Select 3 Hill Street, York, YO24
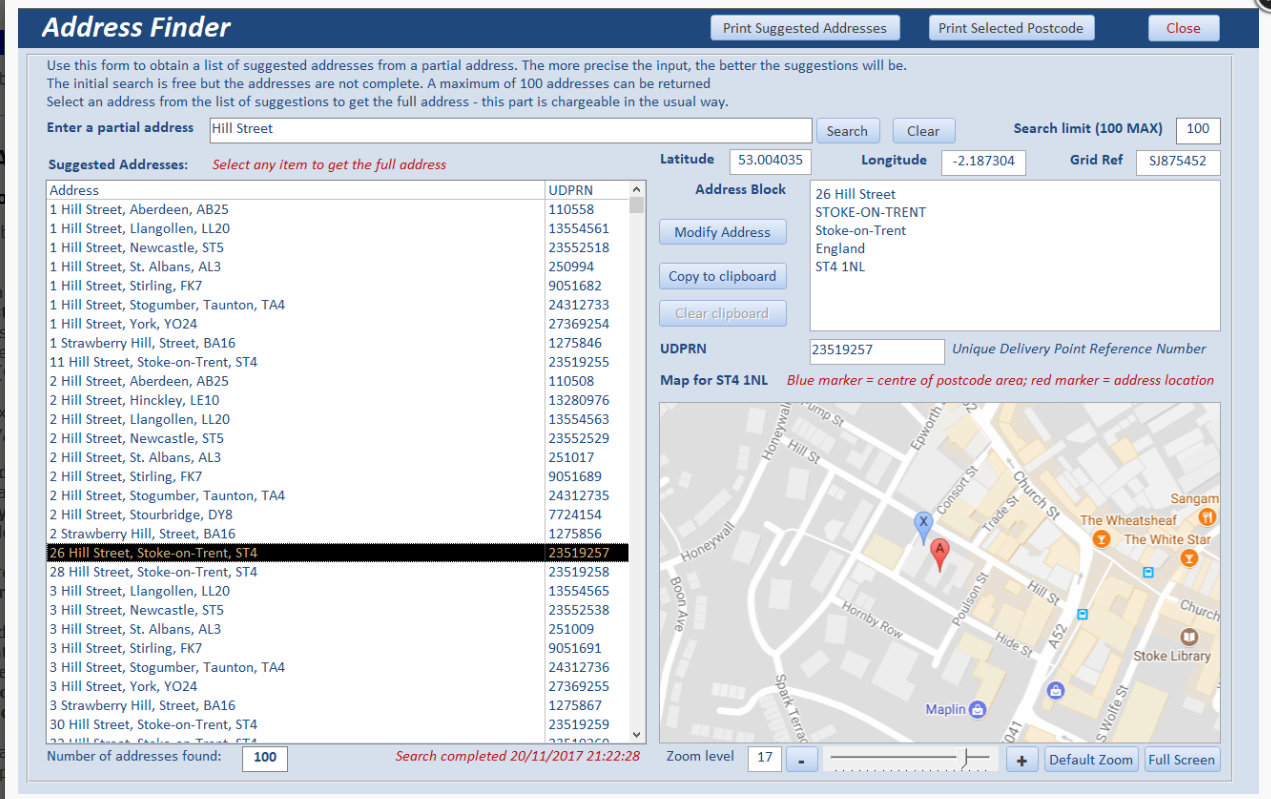 [x=337, y=686]
